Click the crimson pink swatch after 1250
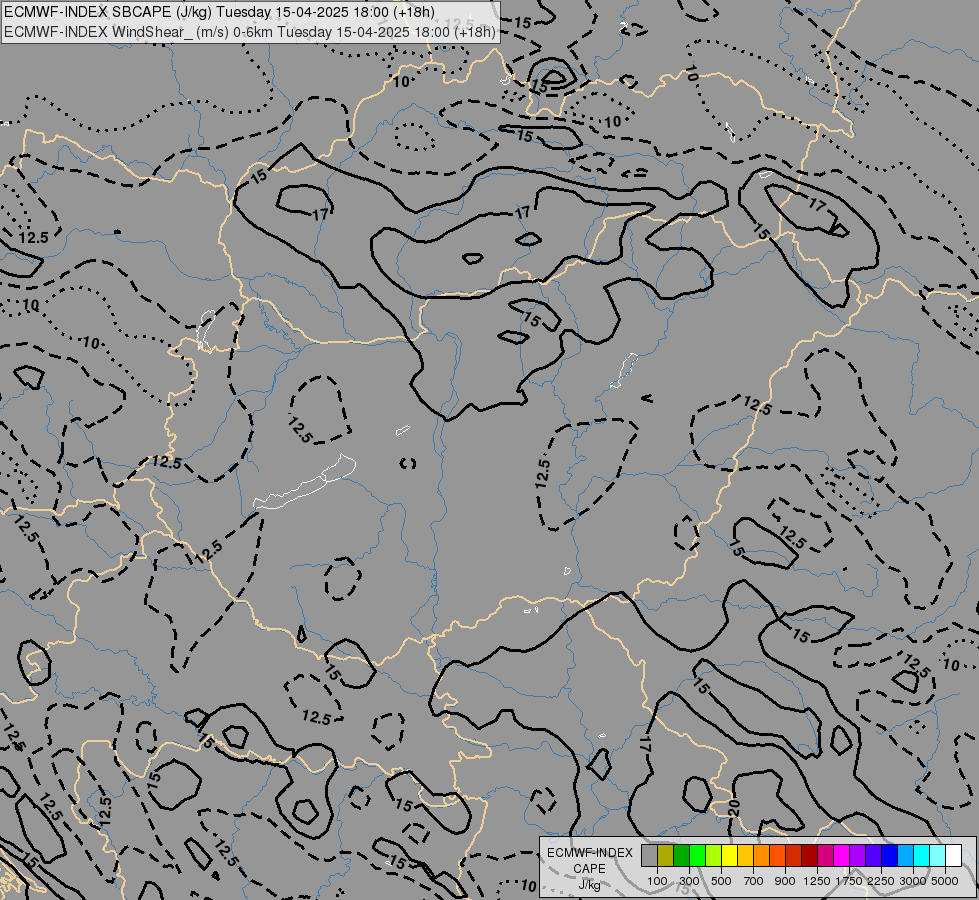The image size is (979, 900). [825, 856]
